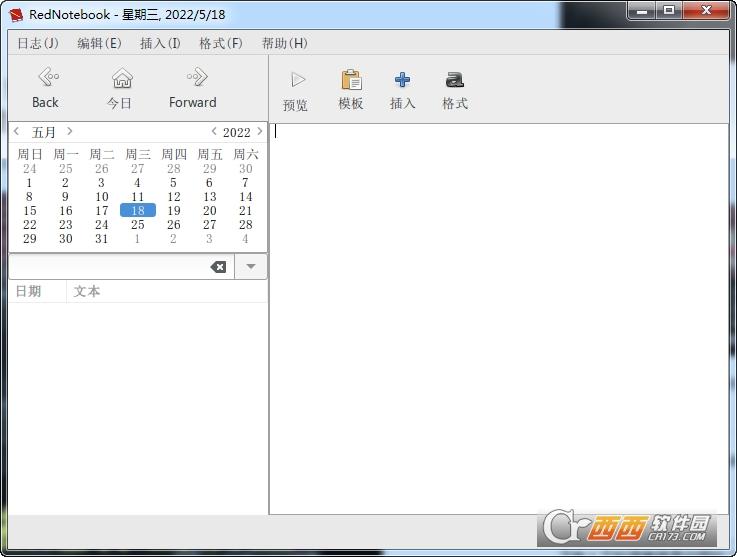
Task: Open the 帮助(H) menu
Action: pyautogui.click(x=285, y=43)
